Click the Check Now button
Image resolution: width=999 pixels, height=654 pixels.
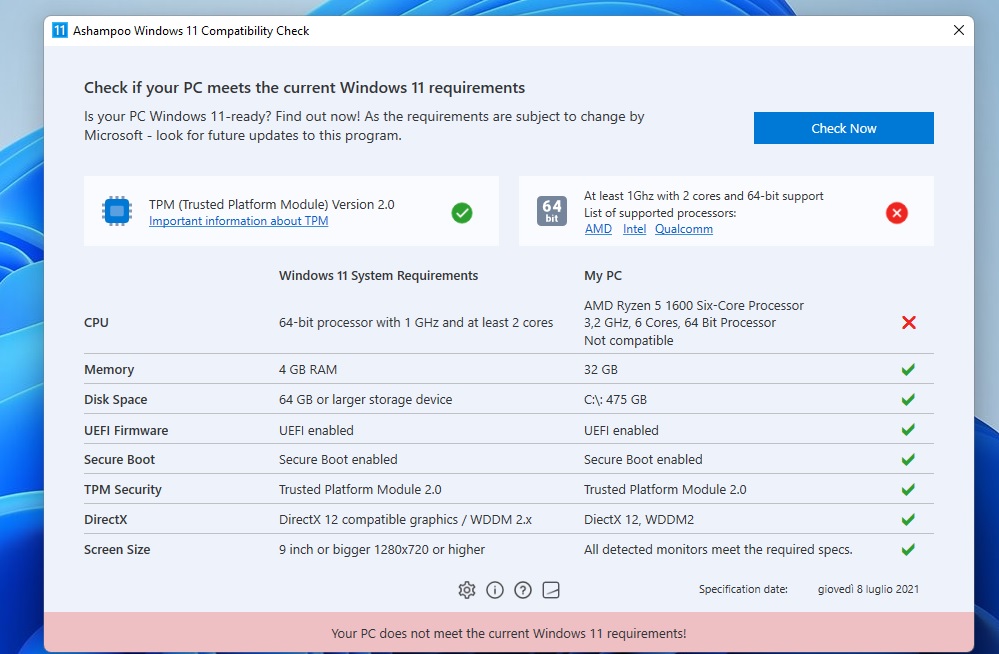coord(844,128)
